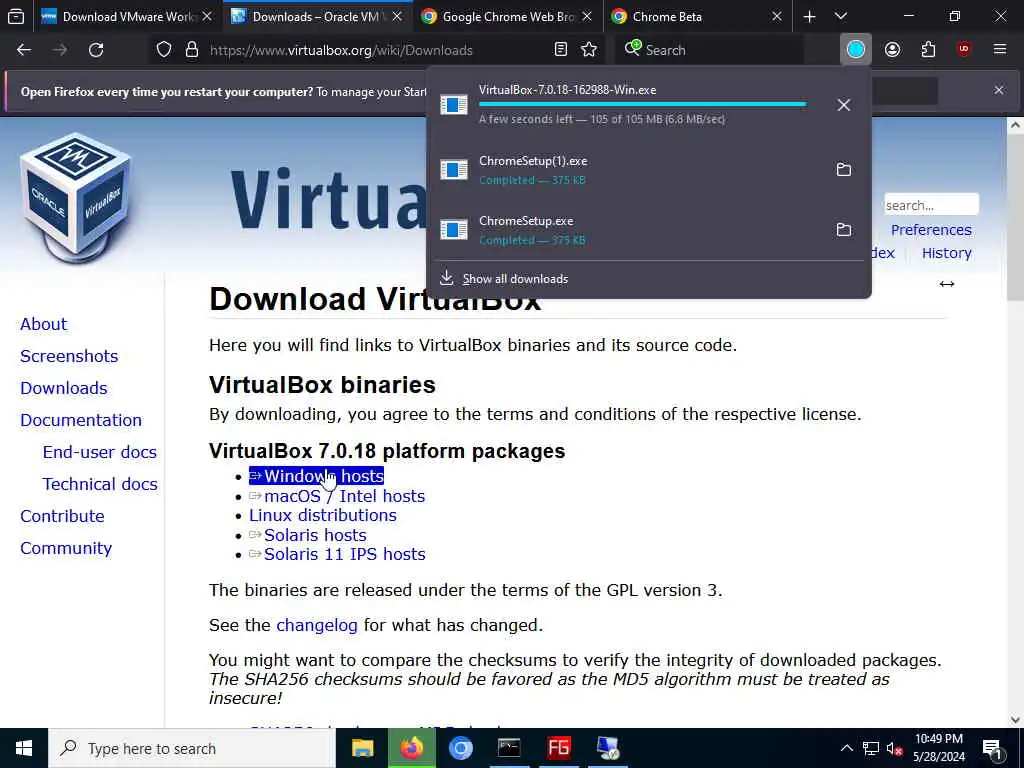Viewport: 1024px width, 768px height.
Task: Open Screenshots in the sidebar
Action: pyautogui.click(x=69, y=356)
